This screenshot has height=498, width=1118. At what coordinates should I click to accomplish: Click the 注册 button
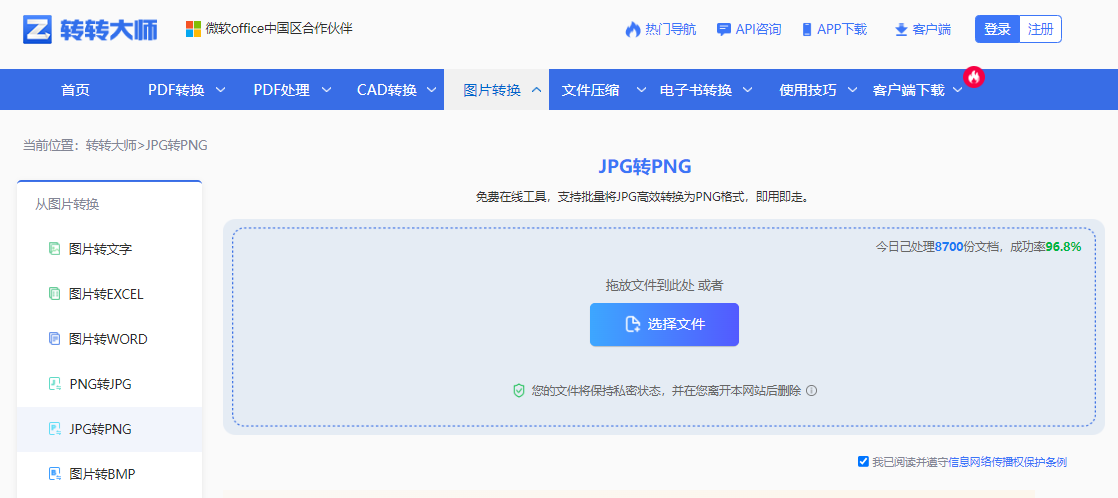pos(1040,29)
